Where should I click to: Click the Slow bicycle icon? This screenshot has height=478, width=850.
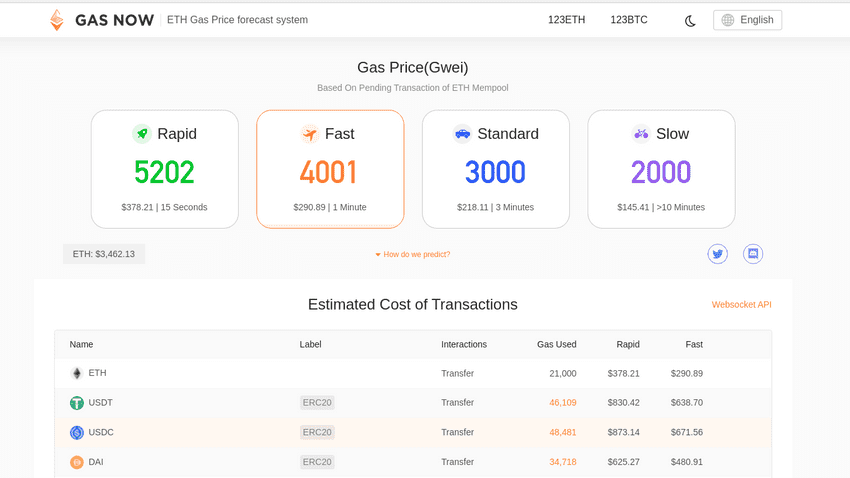tap(641, 133)
